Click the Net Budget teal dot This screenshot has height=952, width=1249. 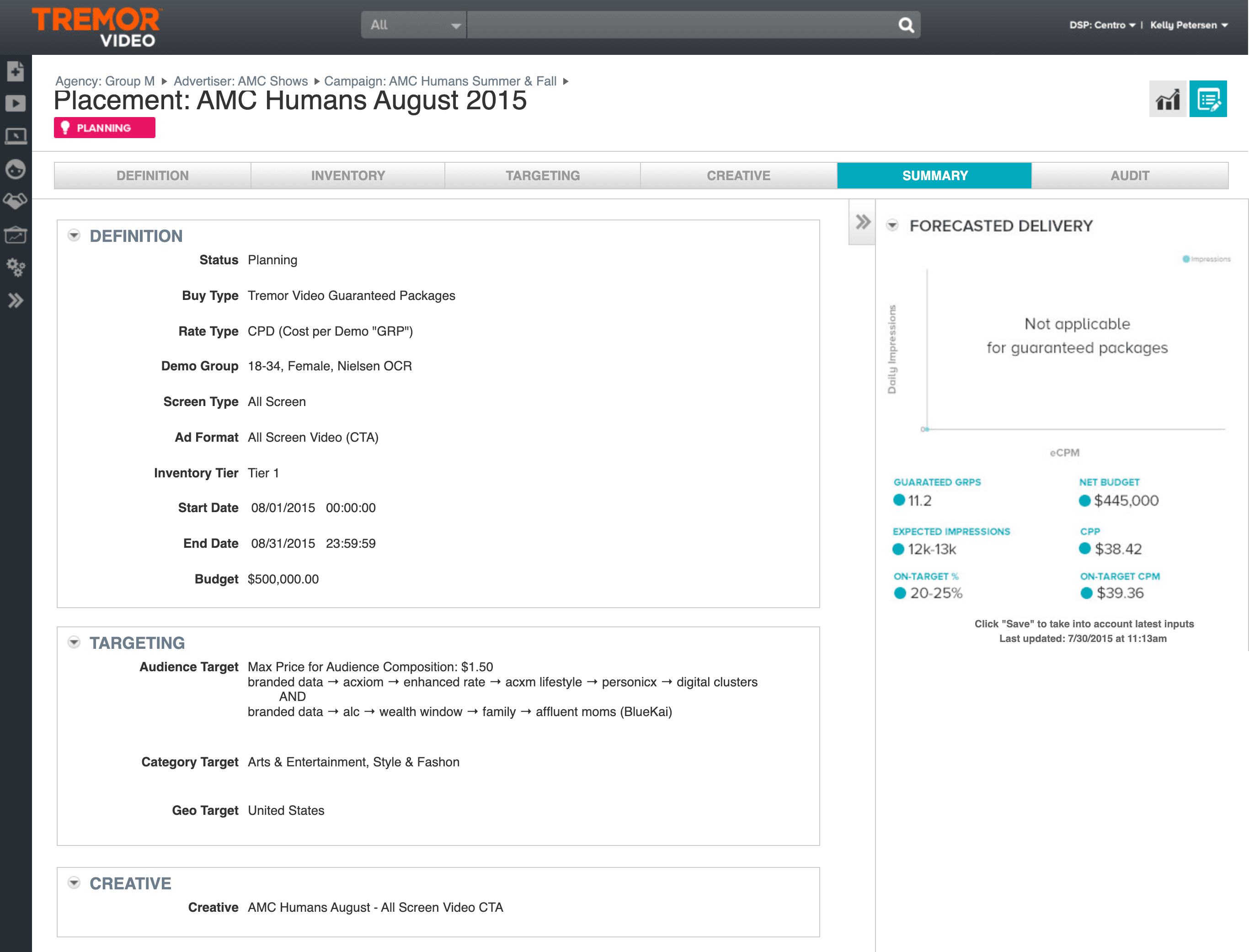point(1085,500)
